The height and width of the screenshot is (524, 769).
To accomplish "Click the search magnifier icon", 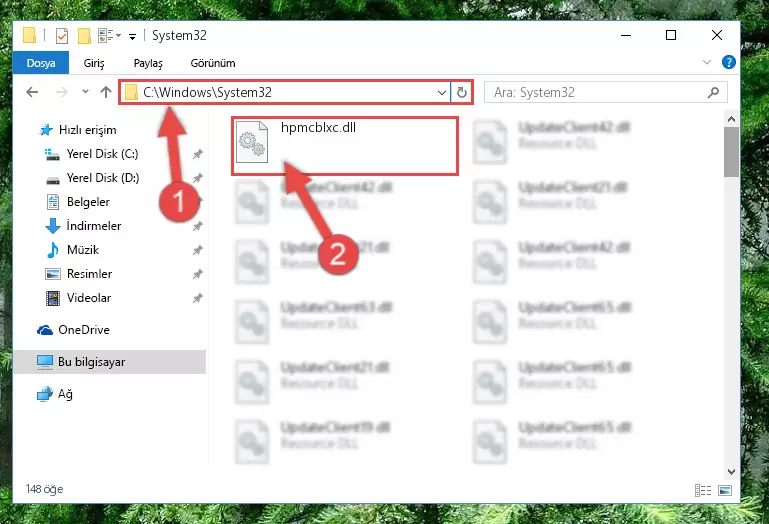I will click(714, 92).
